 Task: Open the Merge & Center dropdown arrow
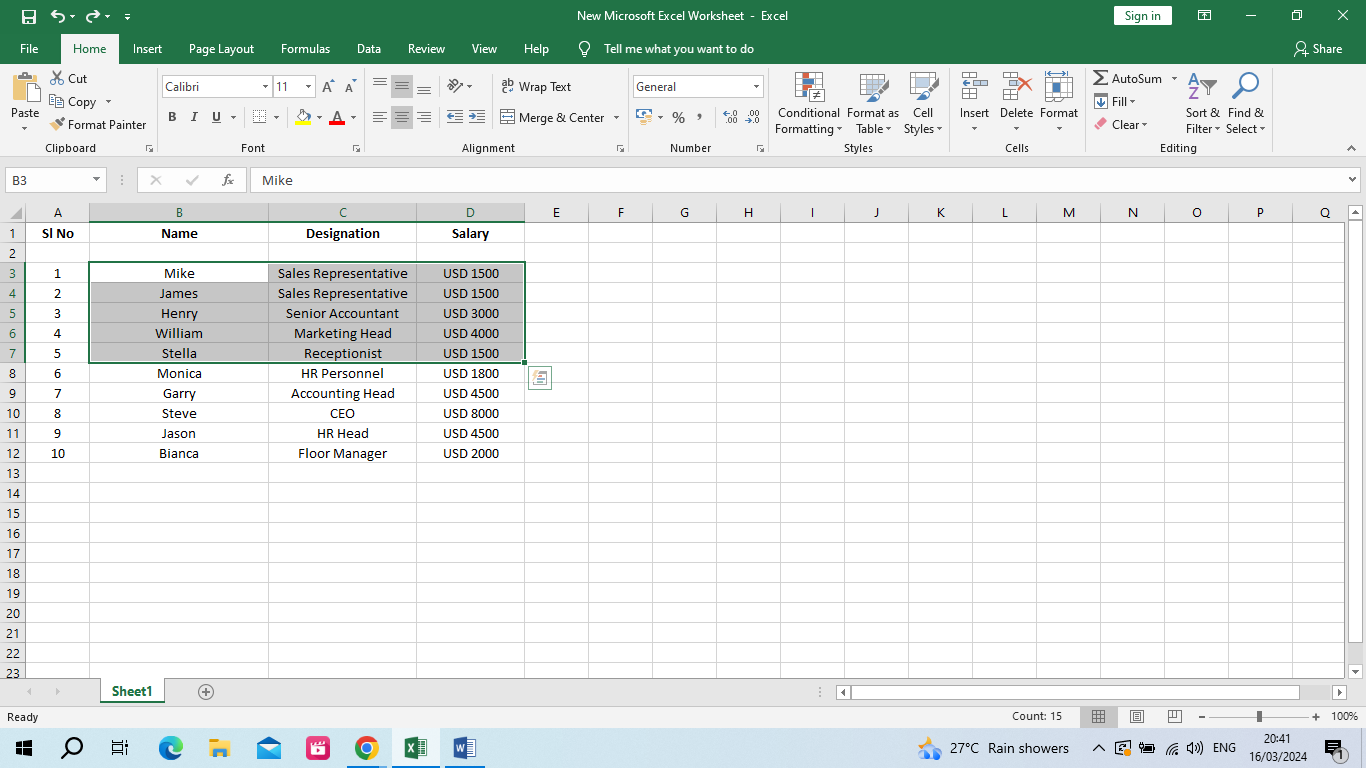point(616,117)
